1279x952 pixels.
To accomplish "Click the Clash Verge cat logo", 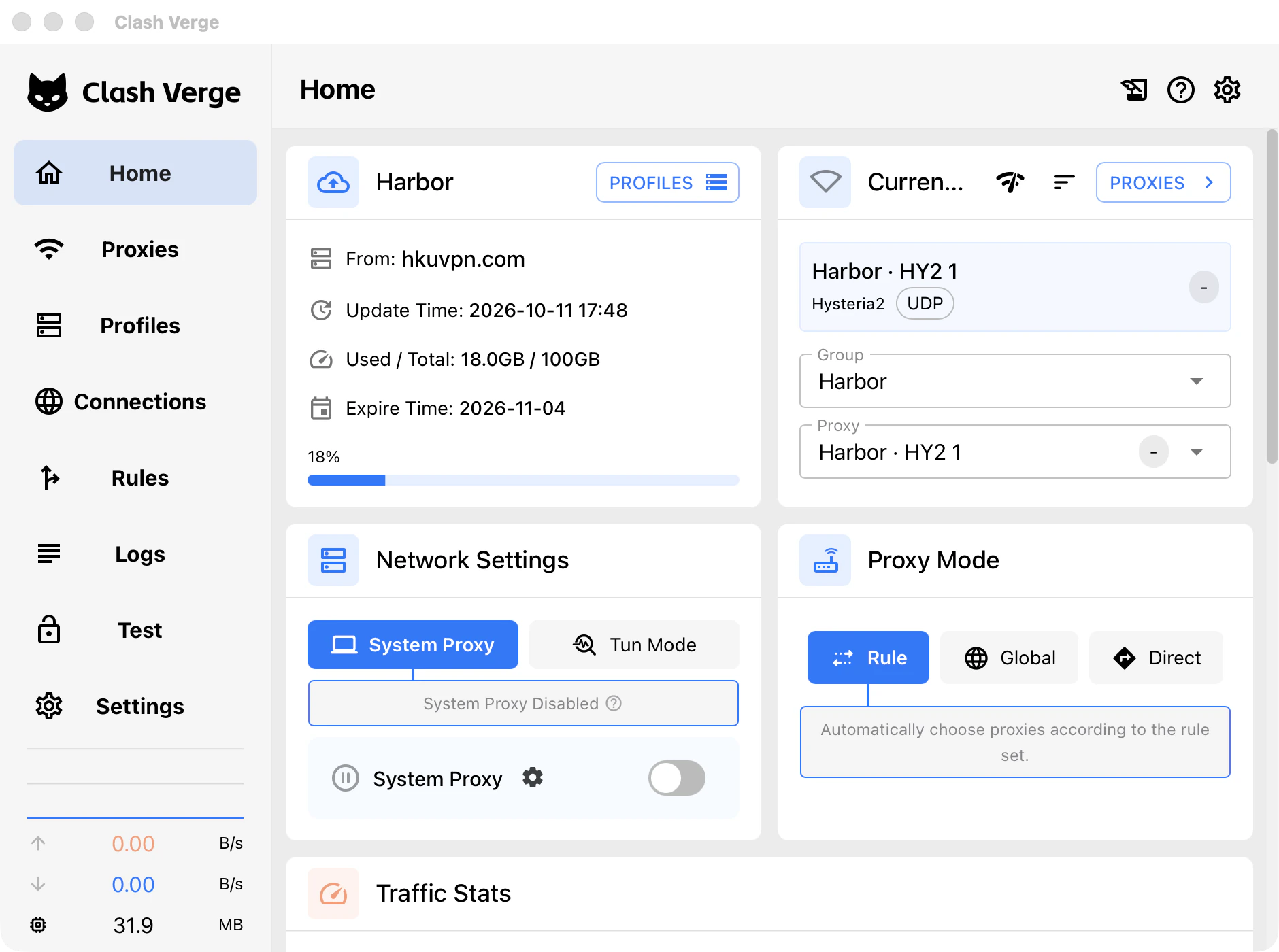I will [x=48, y=92].
